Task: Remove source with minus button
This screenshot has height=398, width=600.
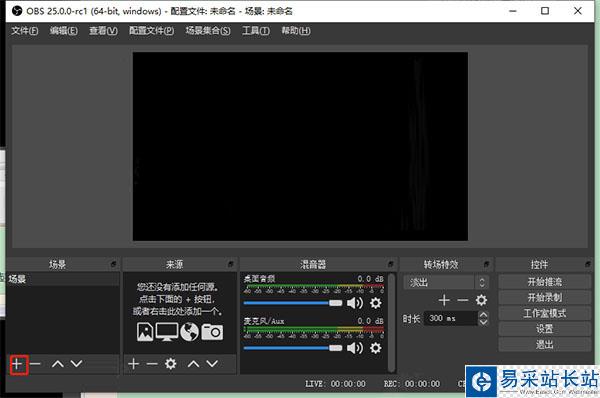Action: click(152, 364)
